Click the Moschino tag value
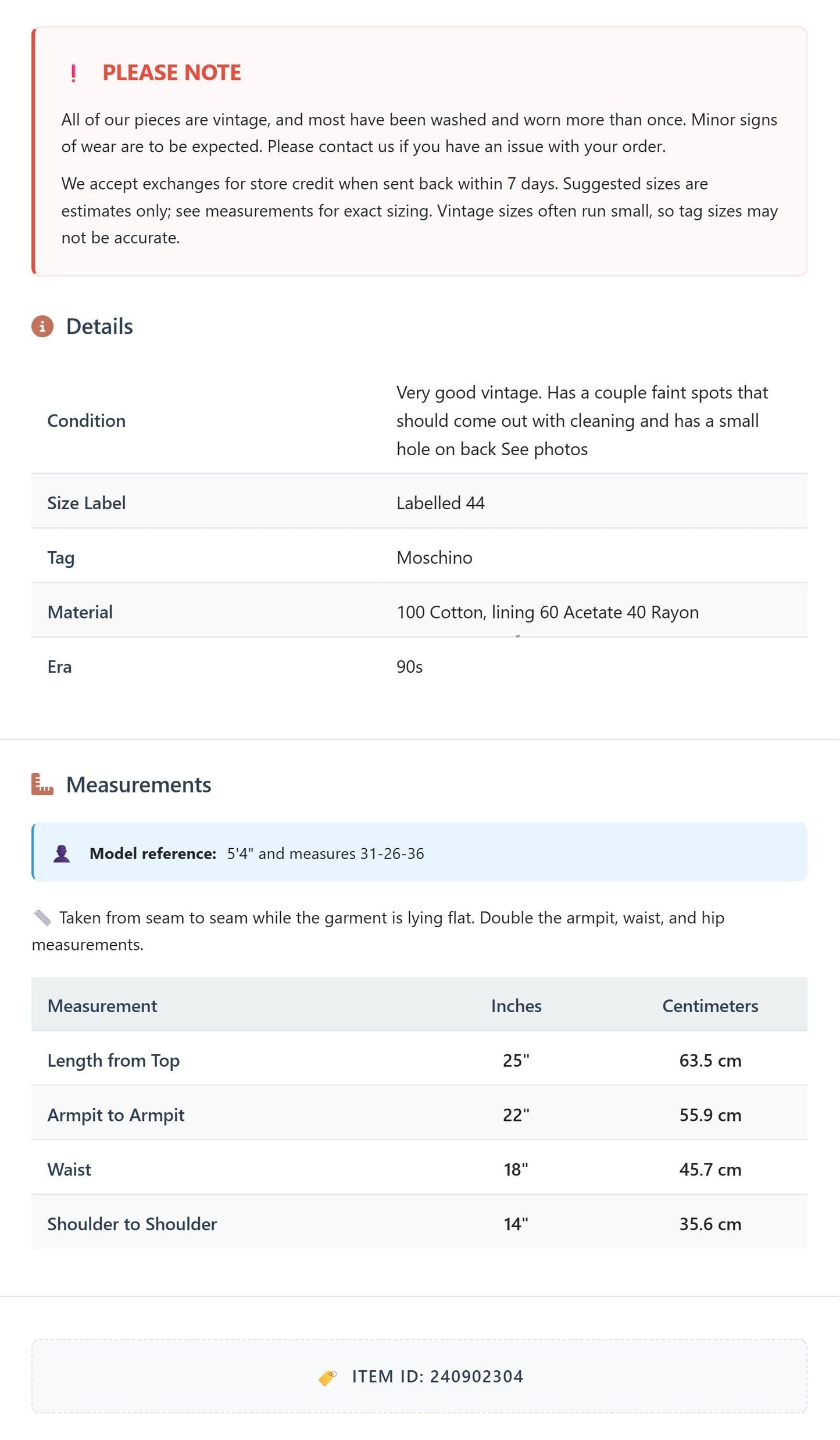840x1440 pixels. [x=434, y=558]
